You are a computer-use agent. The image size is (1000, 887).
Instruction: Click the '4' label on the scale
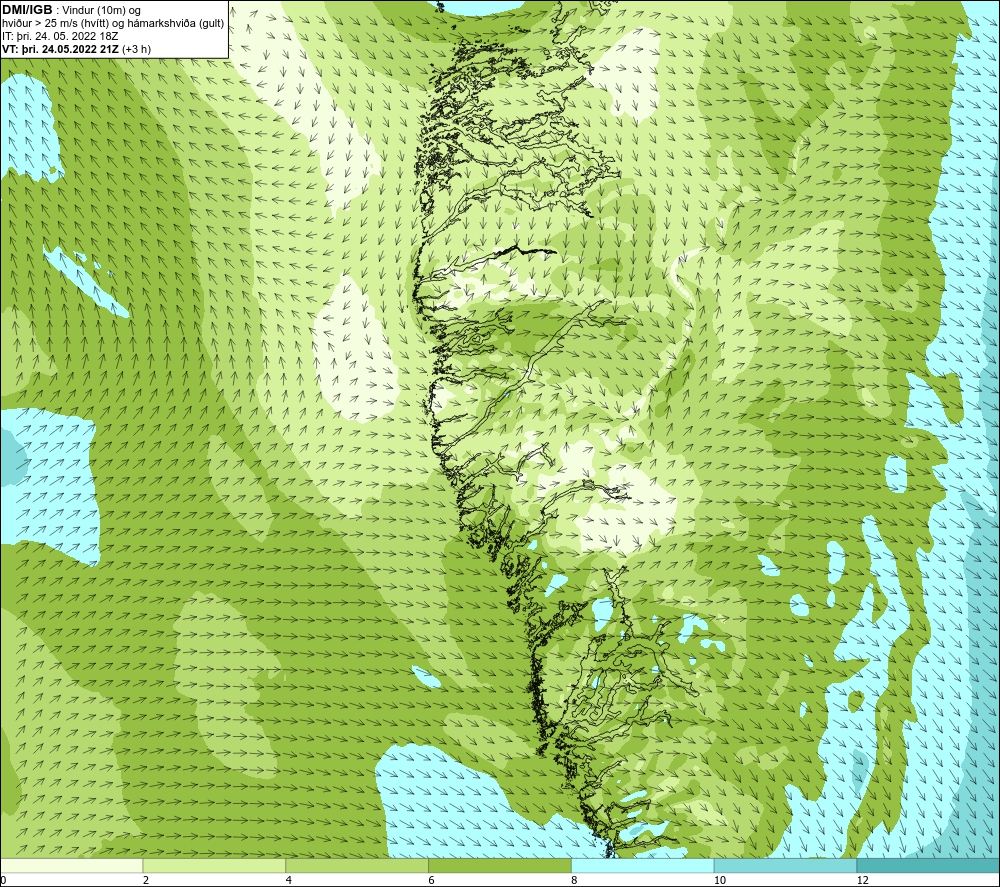click(289, 880)
